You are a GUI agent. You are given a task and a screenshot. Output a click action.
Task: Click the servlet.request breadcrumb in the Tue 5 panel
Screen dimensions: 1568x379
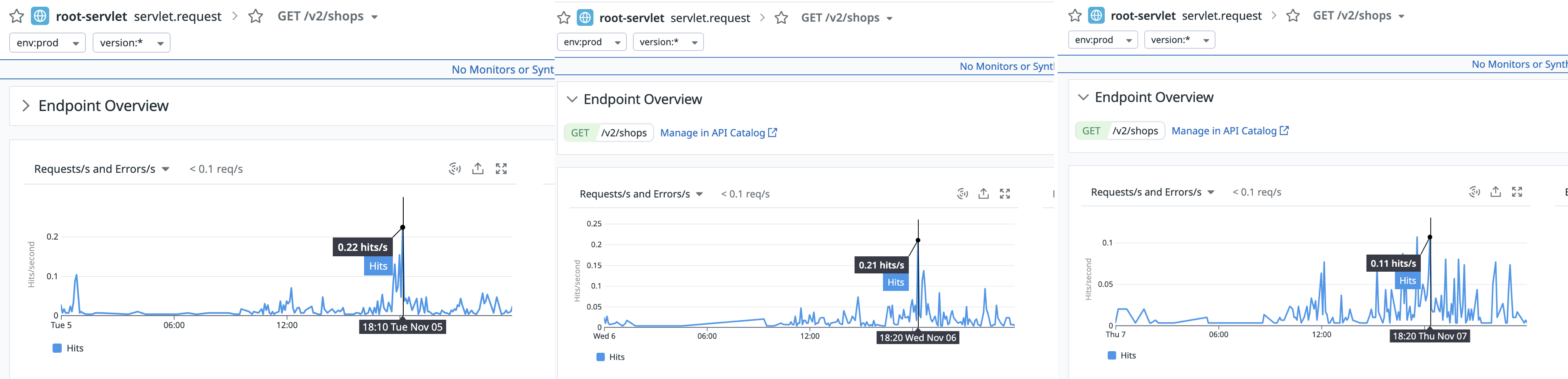coord(177,16)
